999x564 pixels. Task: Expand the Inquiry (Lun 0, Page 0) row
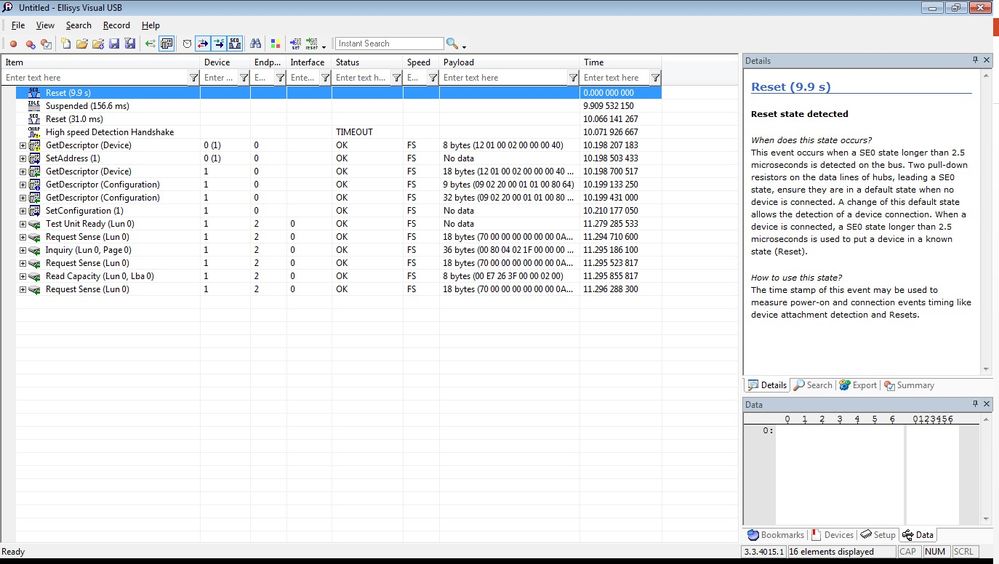click(22, 250)
